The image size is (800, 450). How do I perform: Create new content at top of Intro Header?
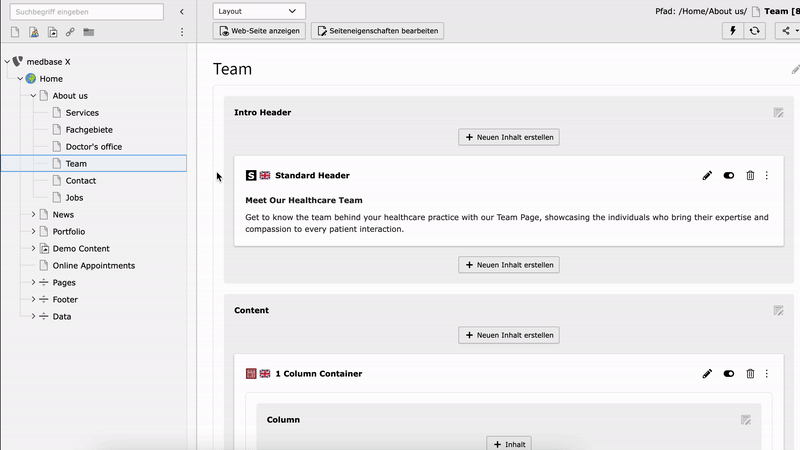[509, 137]
